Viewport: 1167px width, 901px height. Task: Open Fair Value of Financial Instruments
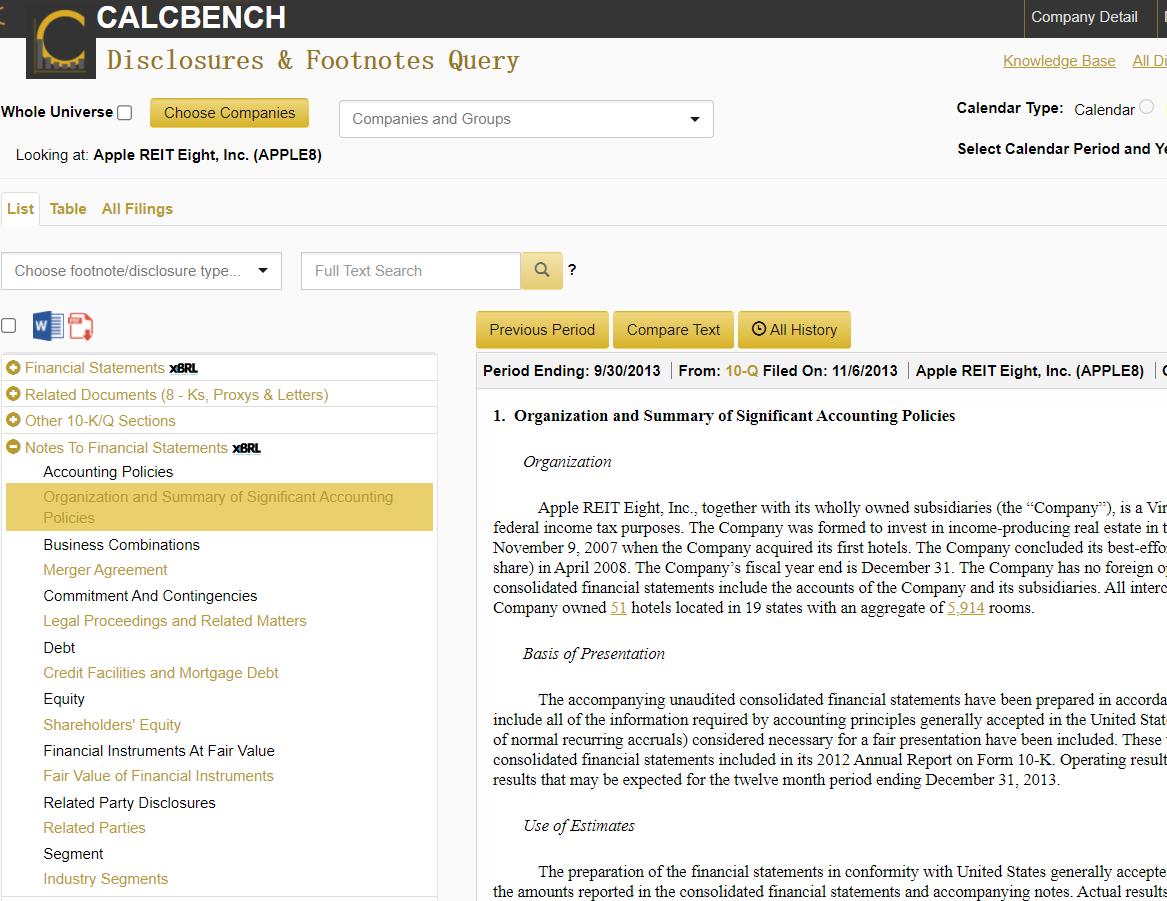pos(159,776)
